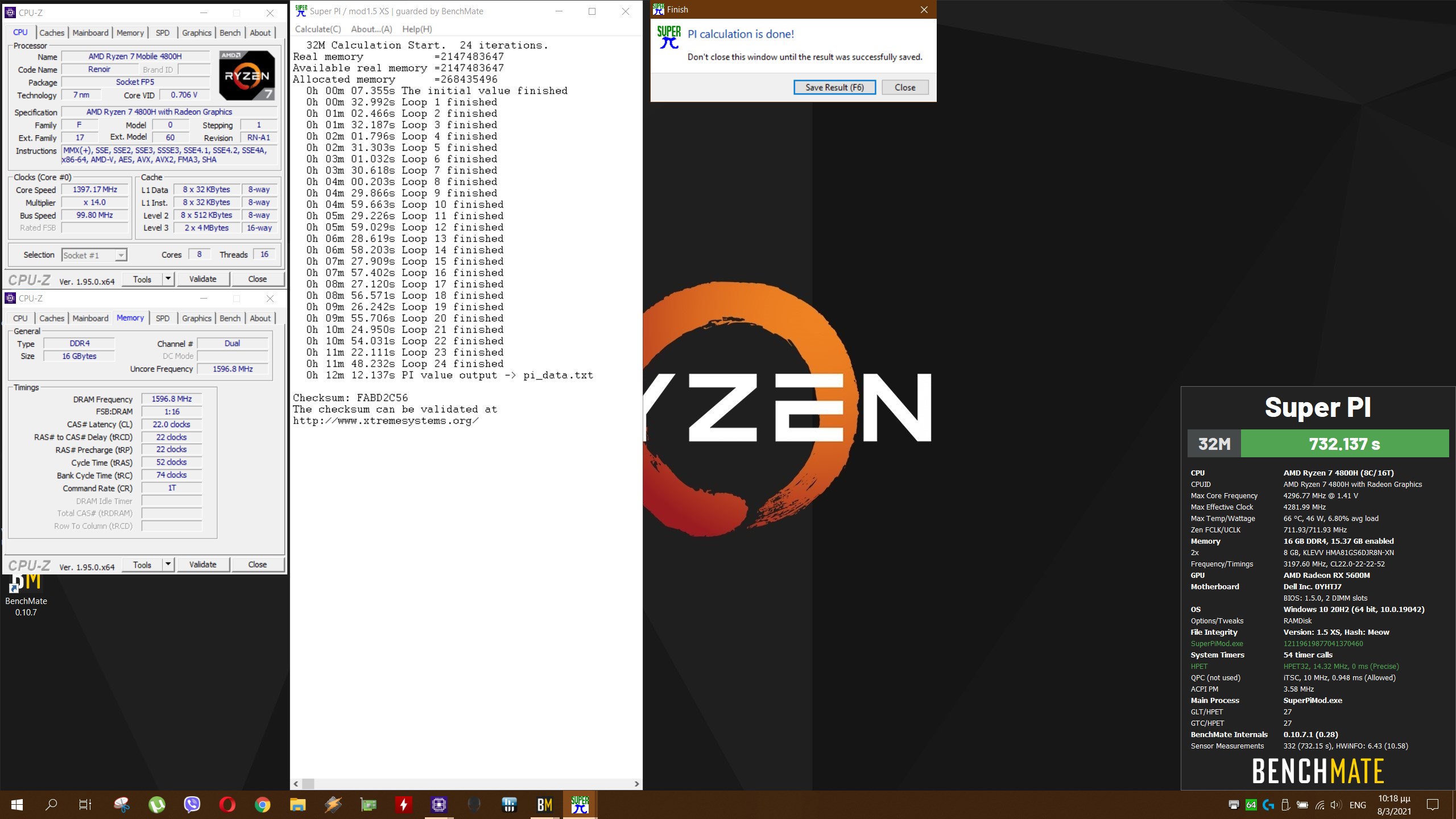This screenshot has height=819, width=1456.
Task: Open the Socket #1 selection dropdown
Action: [x=94, y=255]
